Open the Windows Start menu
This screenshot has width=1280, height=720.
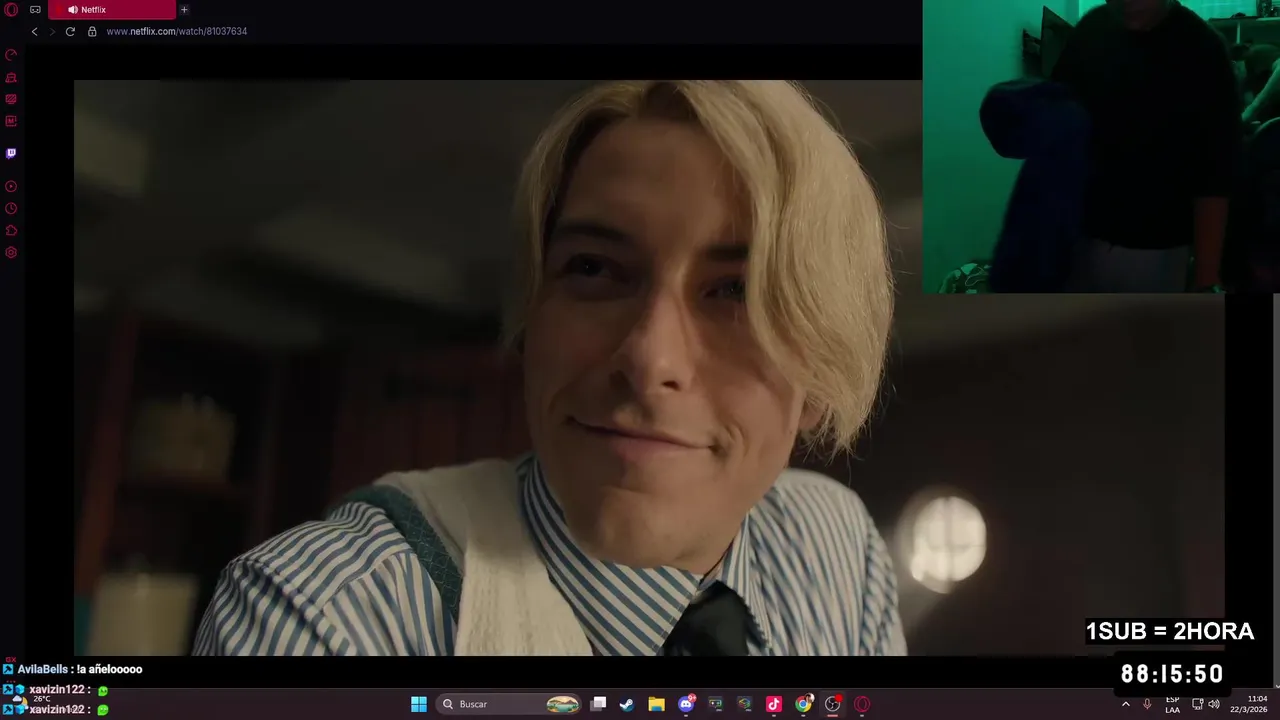point(419,704)
